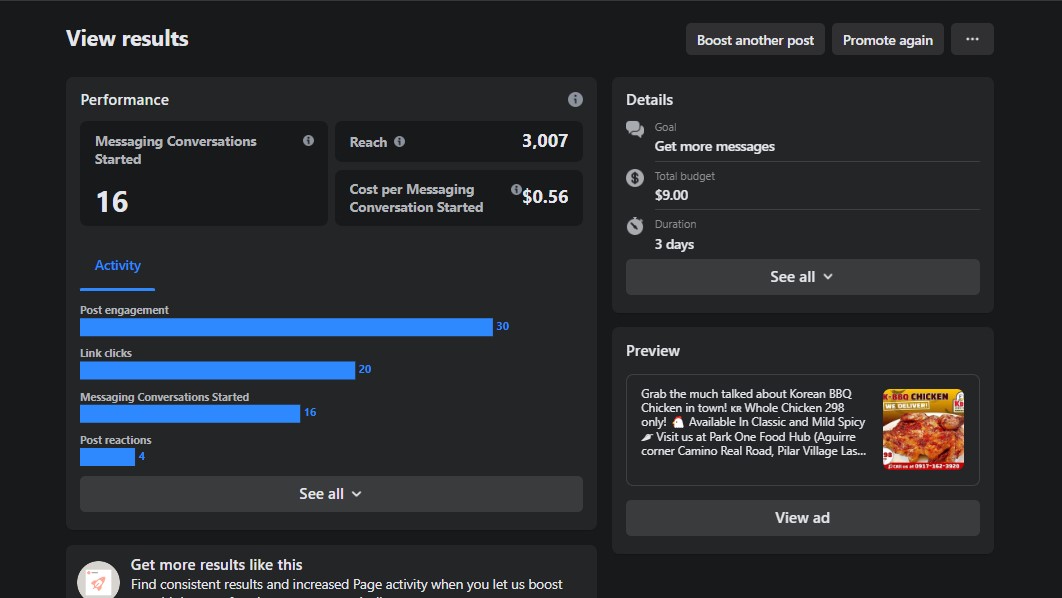Screen dimensions: 1062x598
Task: Click the info icon beside Messaging Conversations Started
Action: [308, 141]
